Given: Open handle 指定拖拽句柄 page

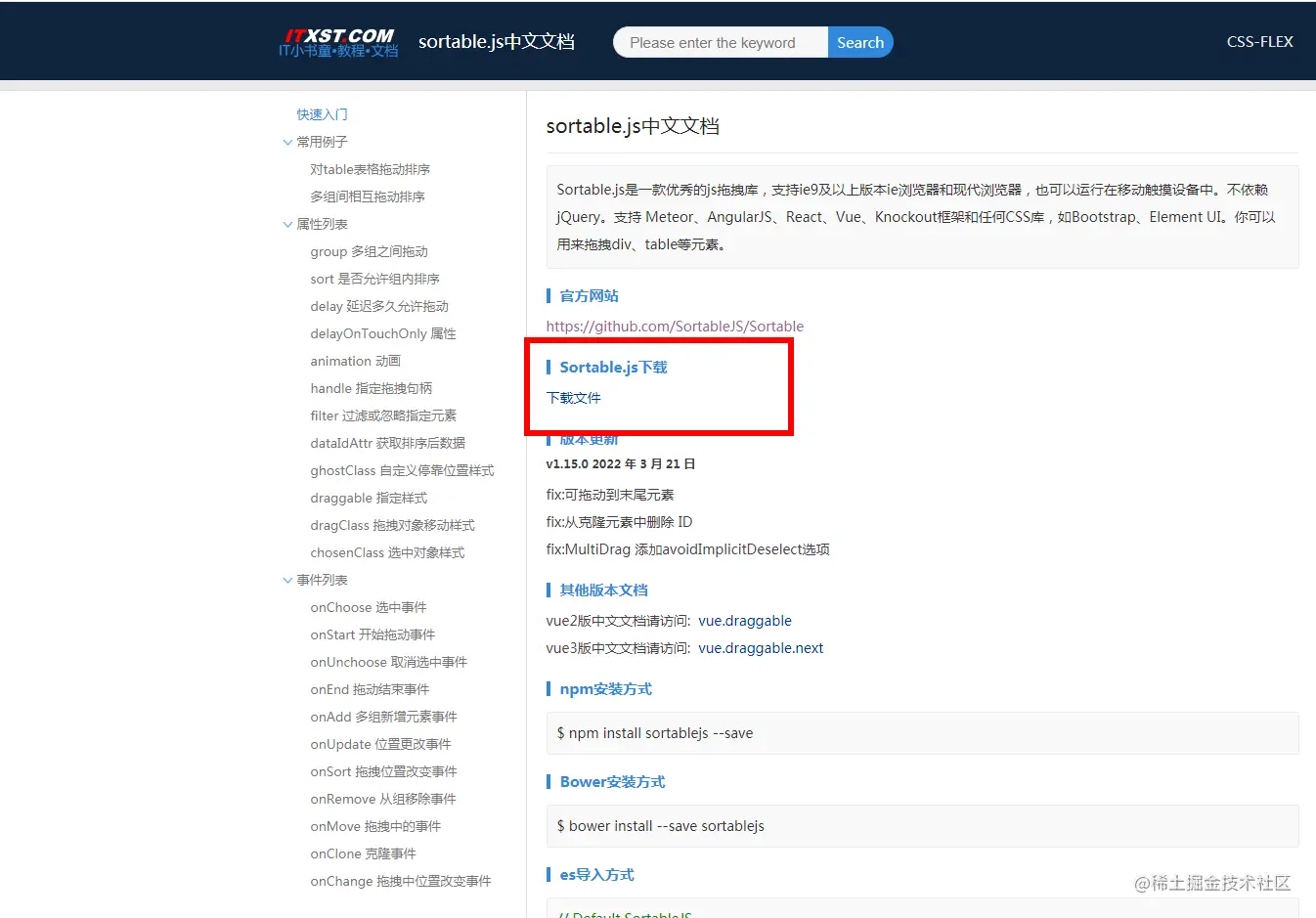Looking at the screenshot, I should (372, 388).
